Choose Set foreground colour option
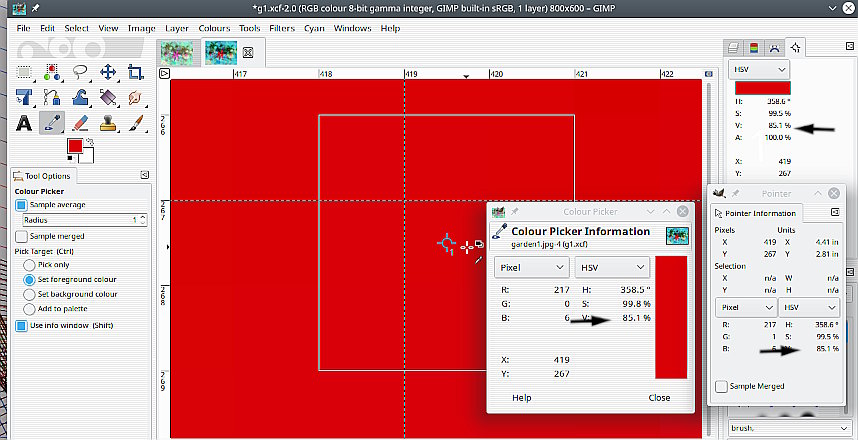 point(29,280)
